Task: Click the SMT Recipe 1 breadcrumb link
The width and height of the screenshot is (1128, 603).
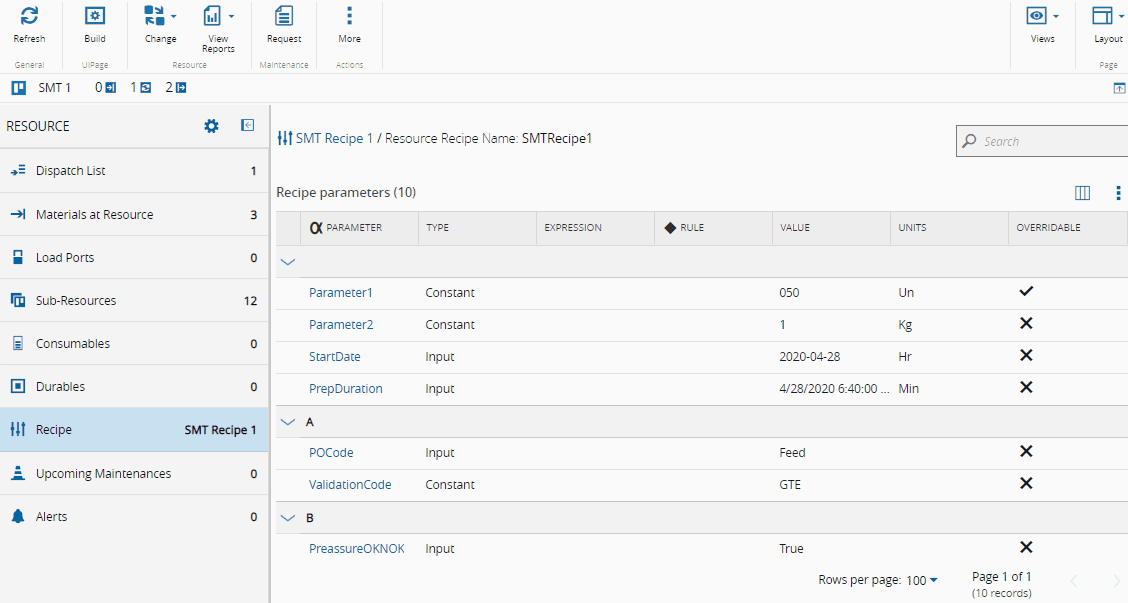Action: (334, 139)
